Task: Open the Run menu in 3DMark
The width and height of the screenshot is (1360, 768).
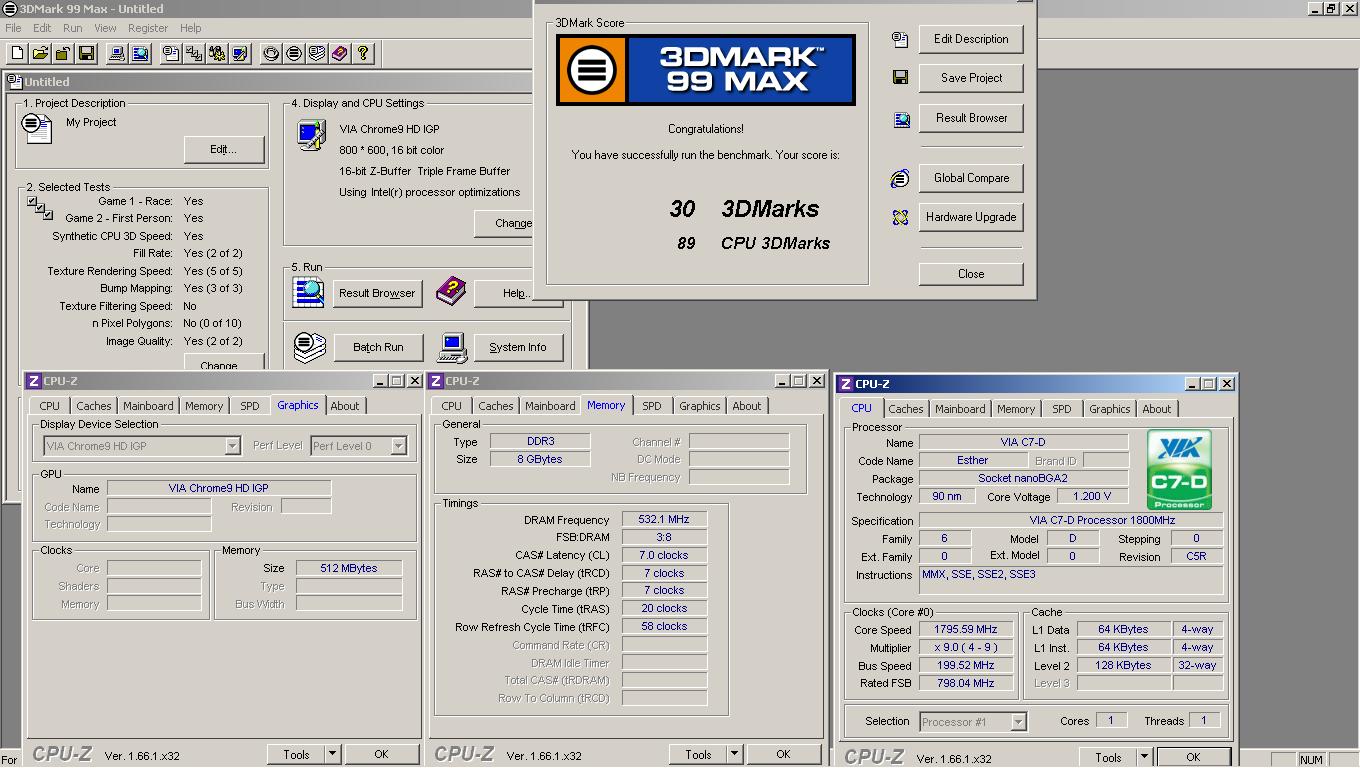Action: point(73,28)
